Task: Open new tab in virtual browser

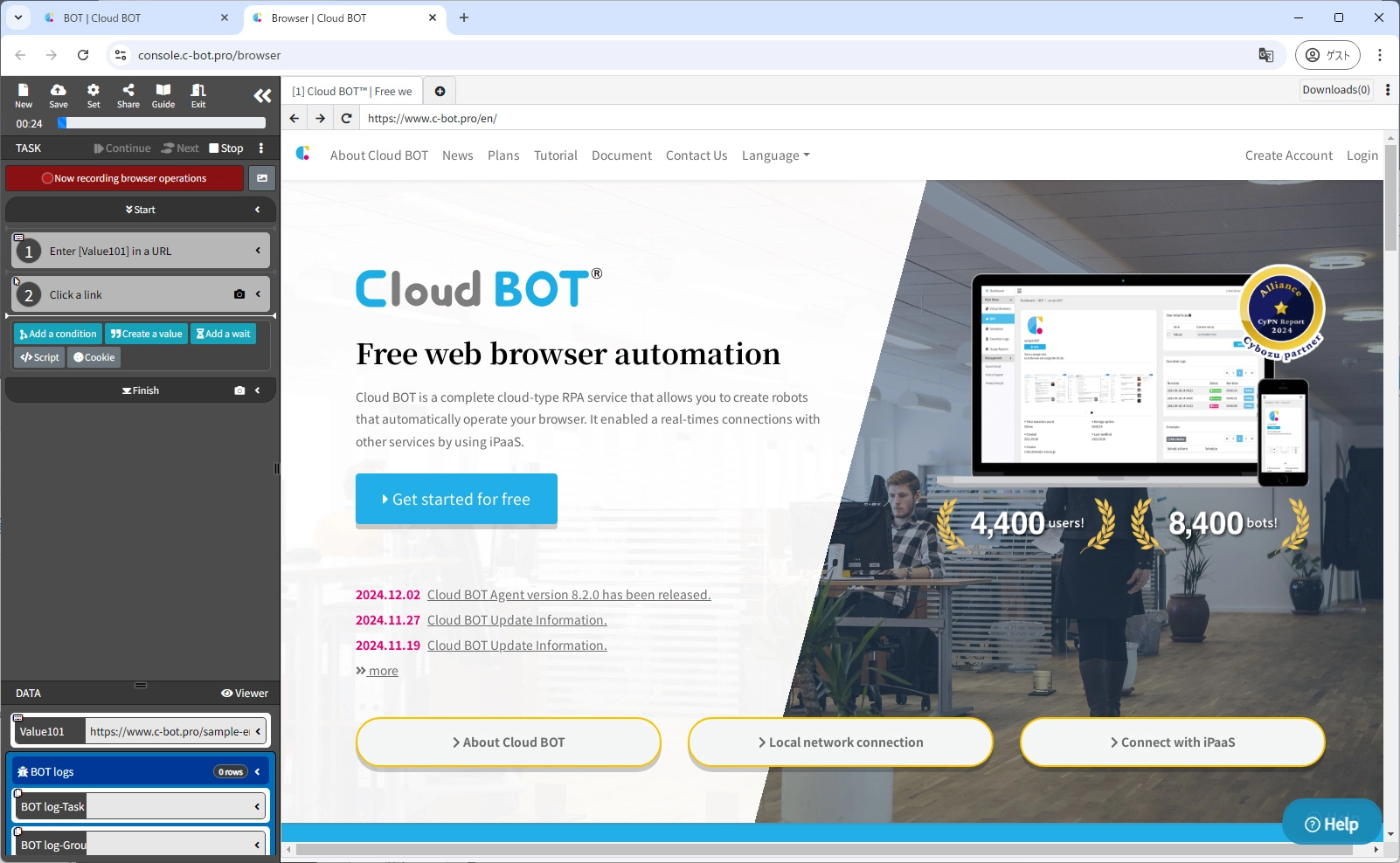Action: 440,91
